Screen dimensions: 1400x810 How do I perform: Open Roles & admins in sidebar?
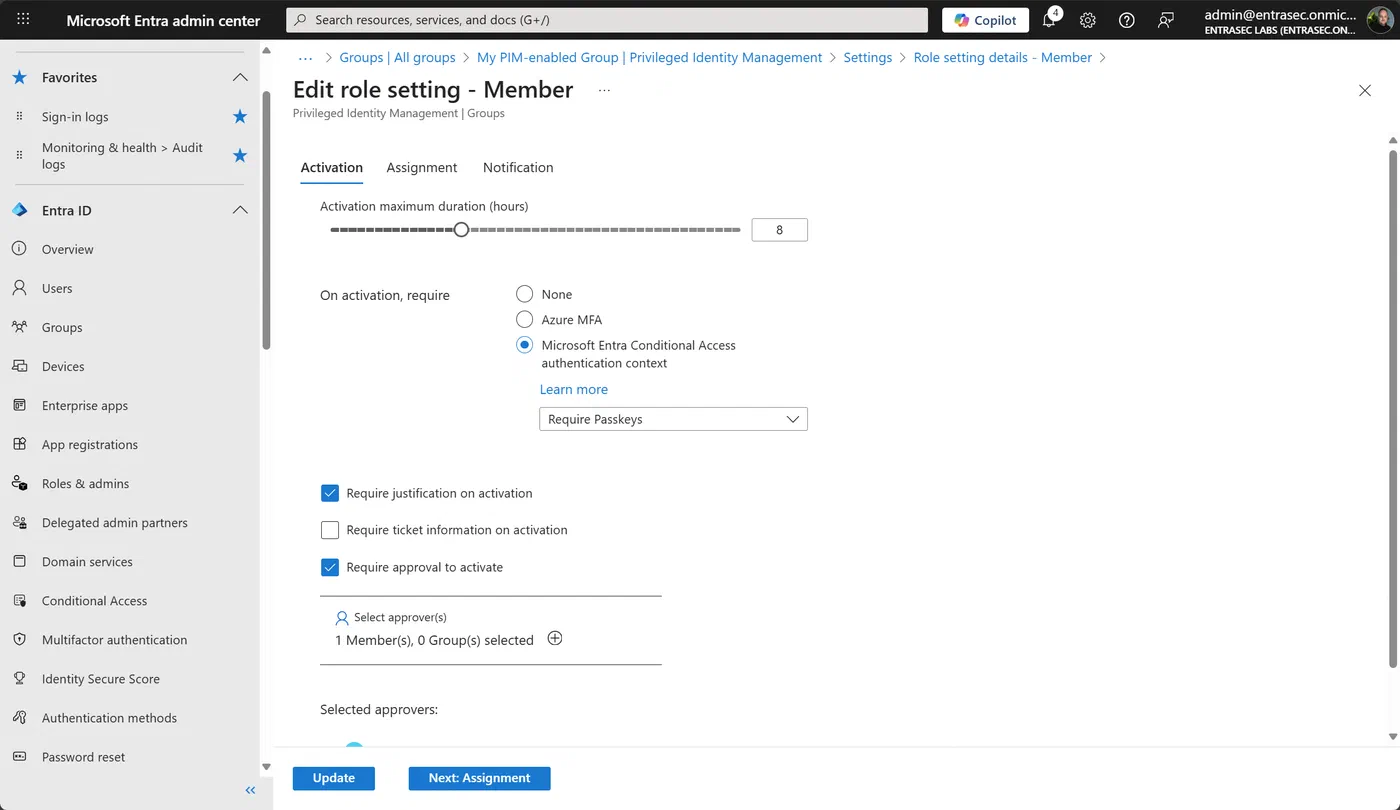[x=85, y=483]
